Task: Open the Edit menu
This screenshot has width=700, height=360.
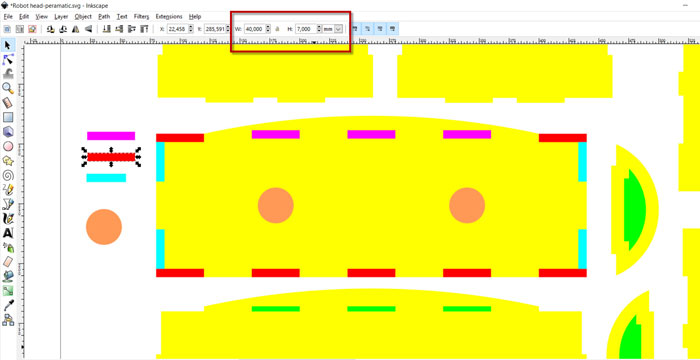Action: pyautogui.click(x=24, y=17)
